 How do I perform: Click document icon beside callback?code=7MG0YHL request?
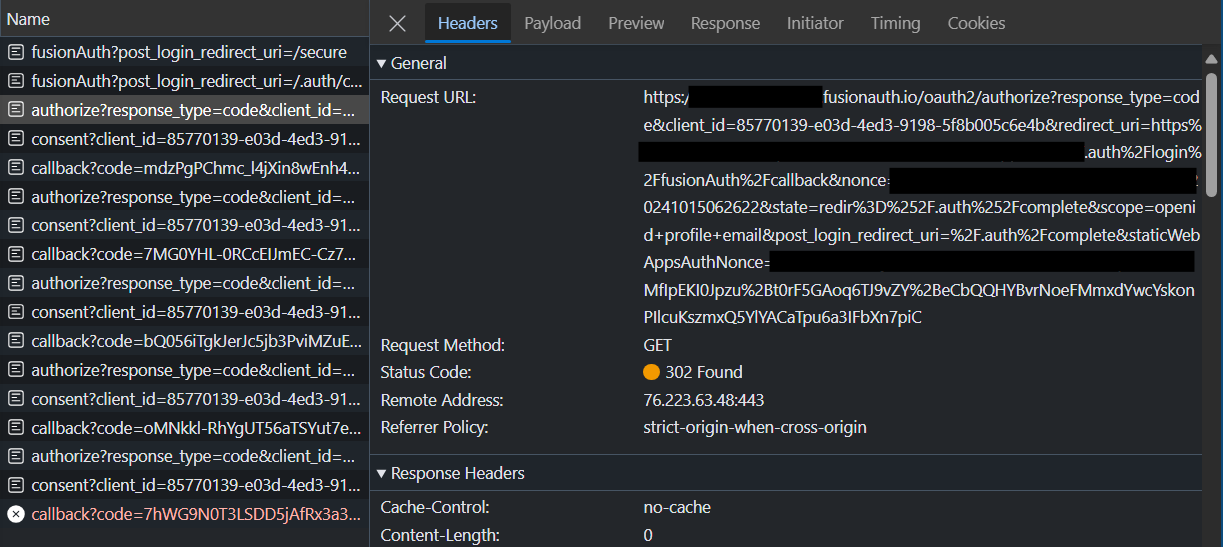(x=16, y=255)
